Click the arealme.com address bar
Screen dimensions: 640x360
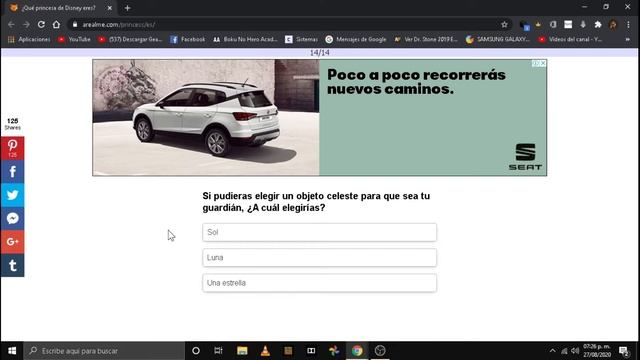tap(286, 24)
